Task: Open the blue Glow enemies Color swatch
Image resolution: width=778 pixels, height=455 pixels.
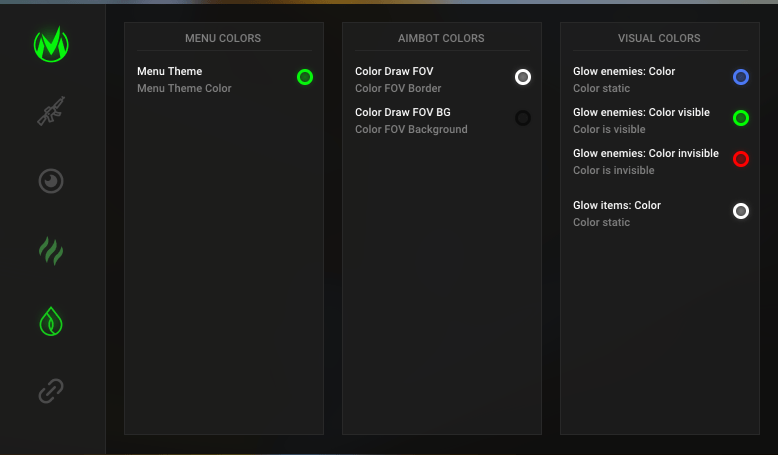Action: (x=741, y=77)
